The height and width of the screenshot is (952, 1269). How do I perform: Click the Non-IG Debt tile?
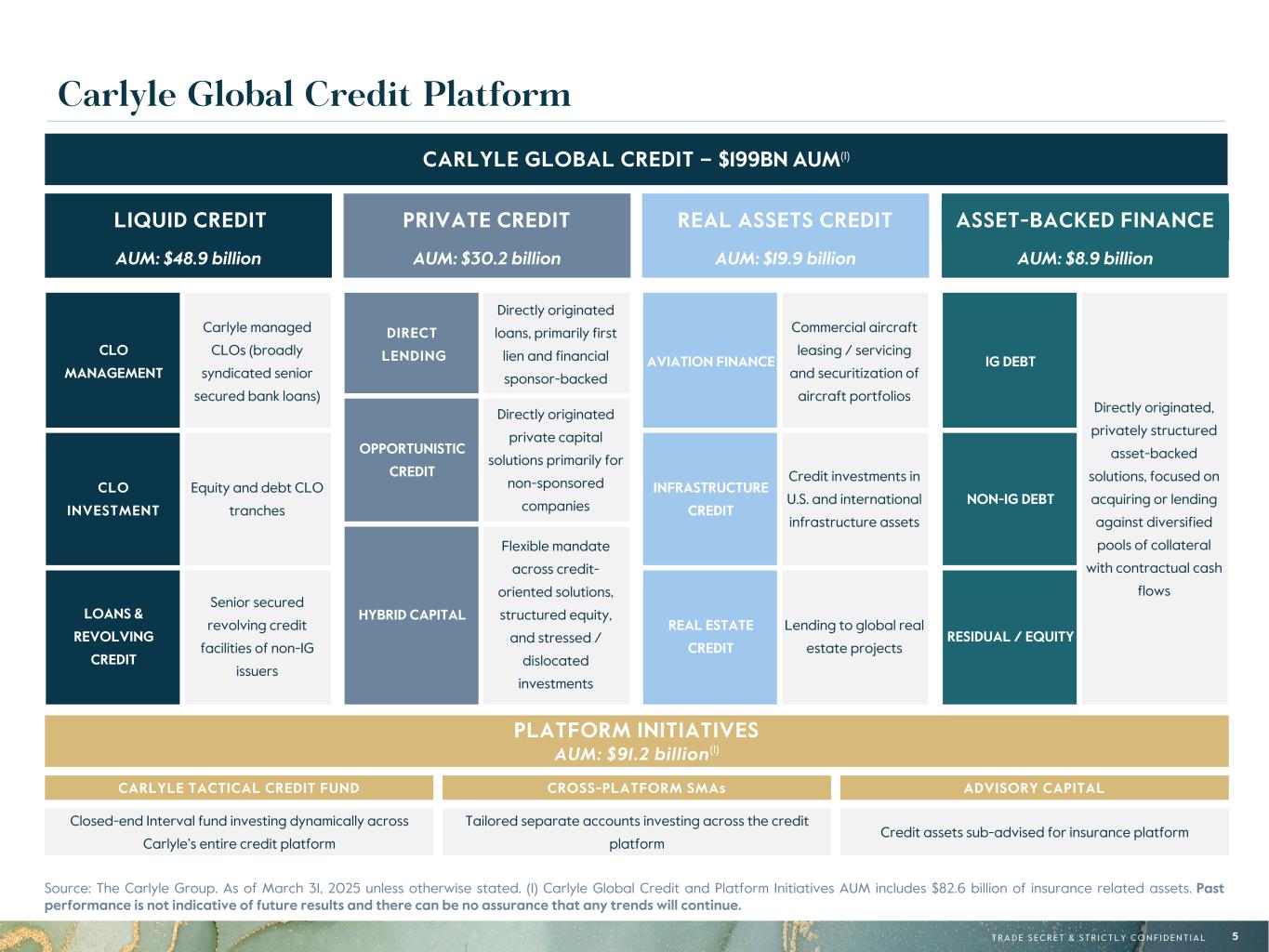coord(1010,499)
